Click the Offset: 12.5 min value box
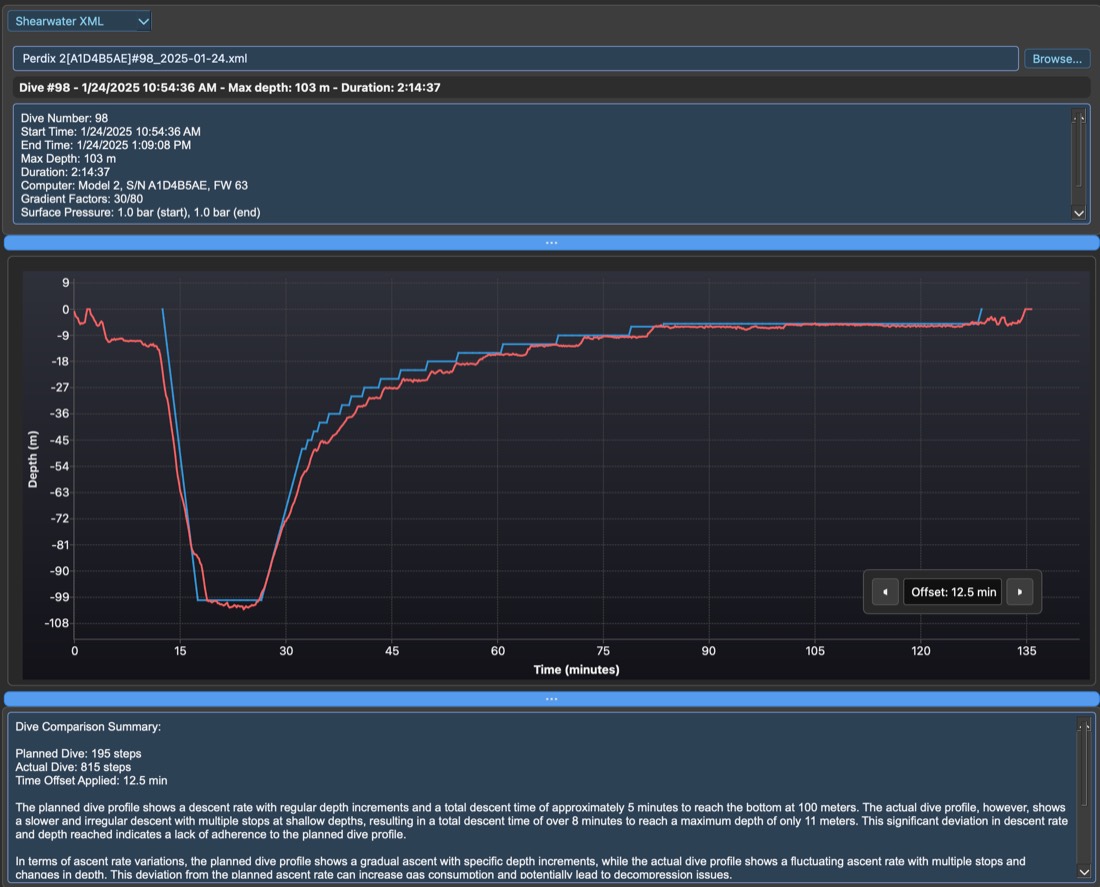1100x887 pixels. (953, 592)
